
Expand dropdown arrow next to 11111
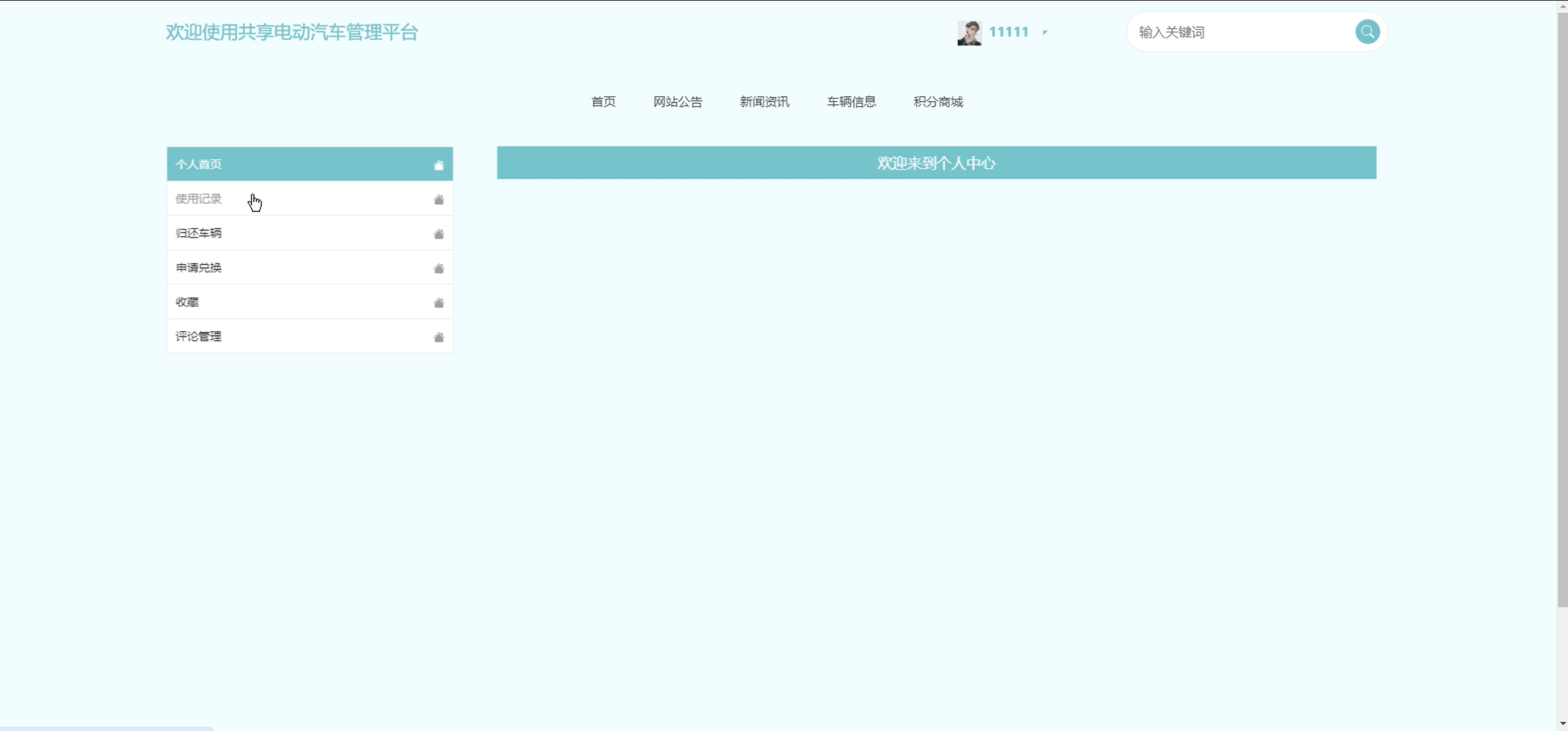(x=1045, y=32)
